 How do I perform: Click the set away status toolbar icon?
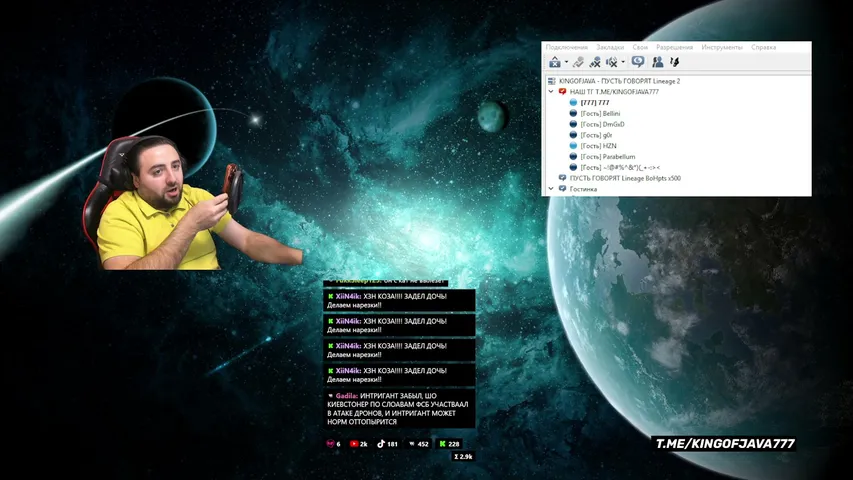pos(554,62)
